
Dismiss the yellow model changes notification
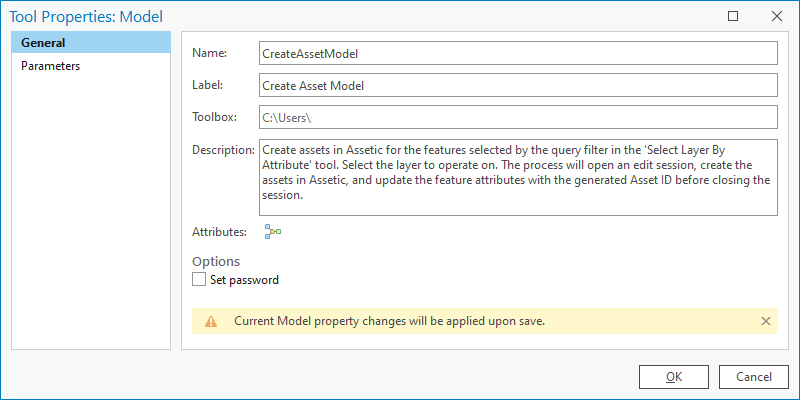(765, 321)
